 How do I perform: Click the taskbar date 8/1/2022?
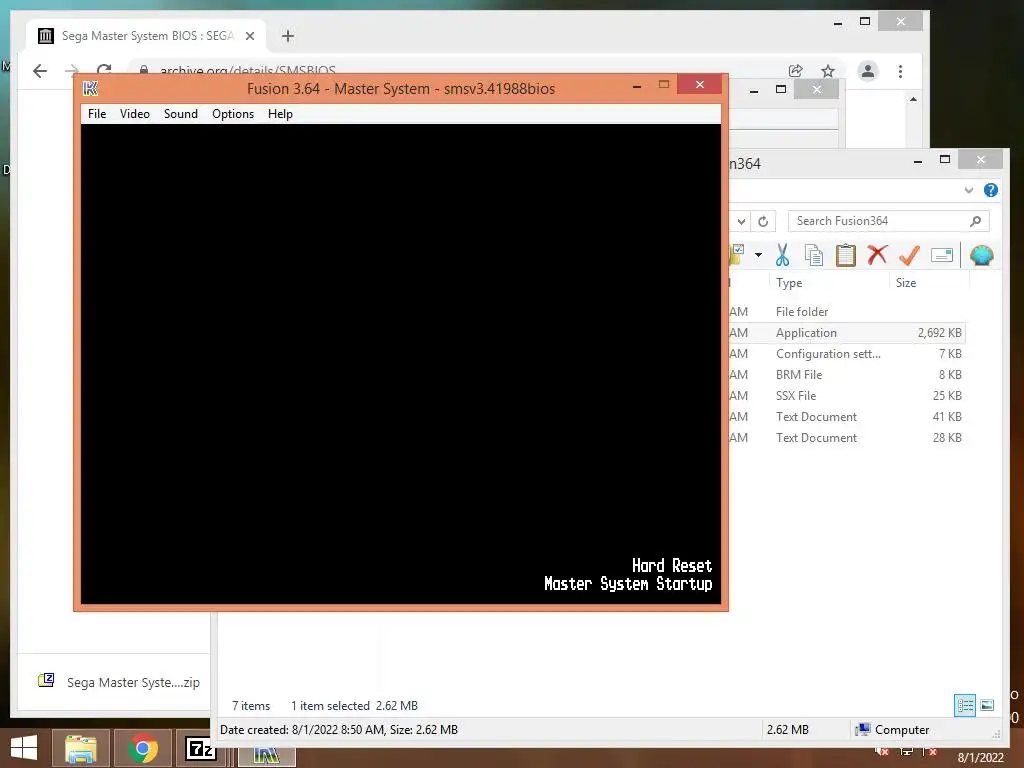click(x=980, y=758)
